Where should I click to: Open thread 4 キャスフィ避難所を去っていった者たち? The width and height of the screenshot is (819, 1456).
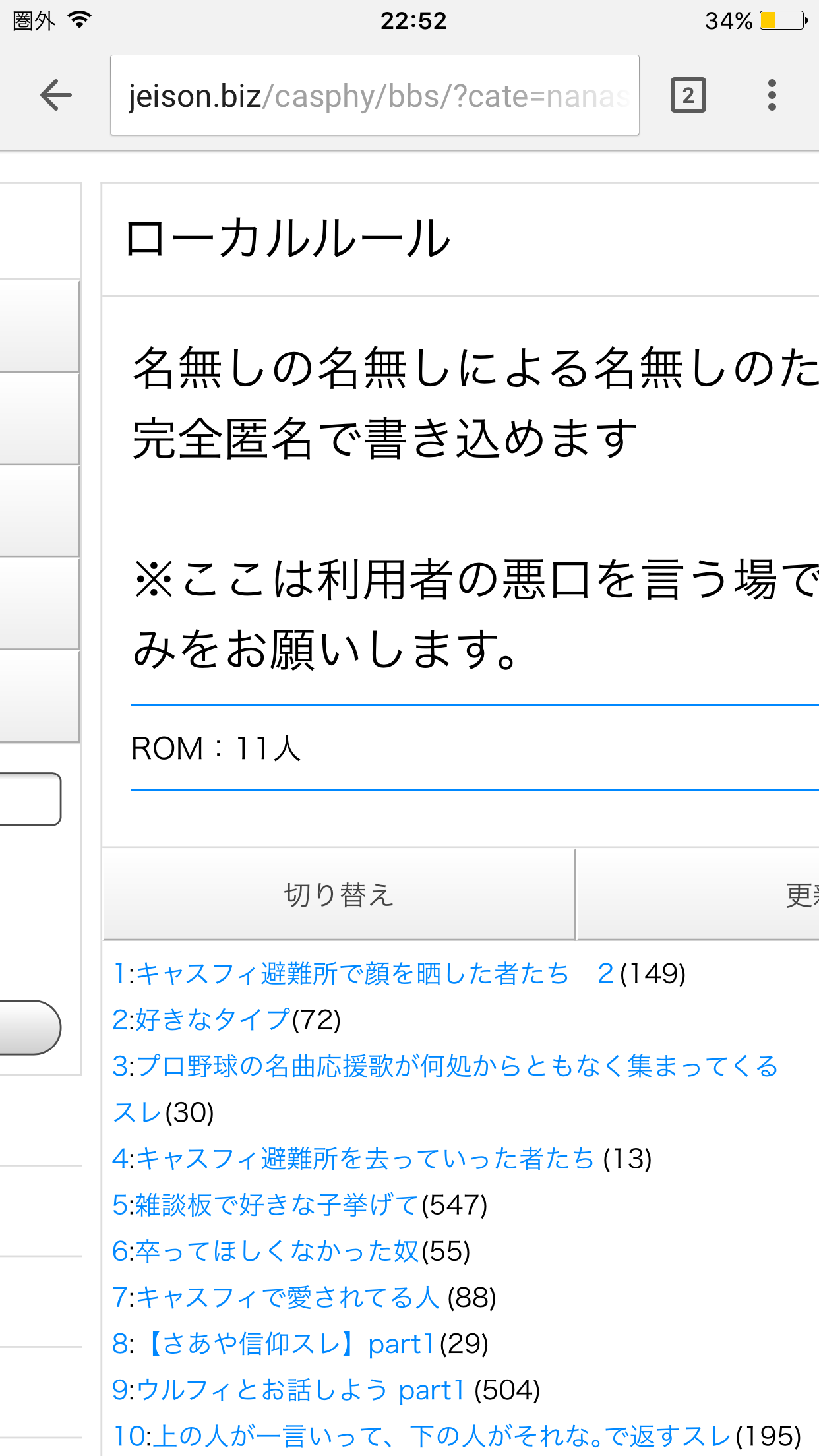pyautogui.click(x=353, y=1159)
